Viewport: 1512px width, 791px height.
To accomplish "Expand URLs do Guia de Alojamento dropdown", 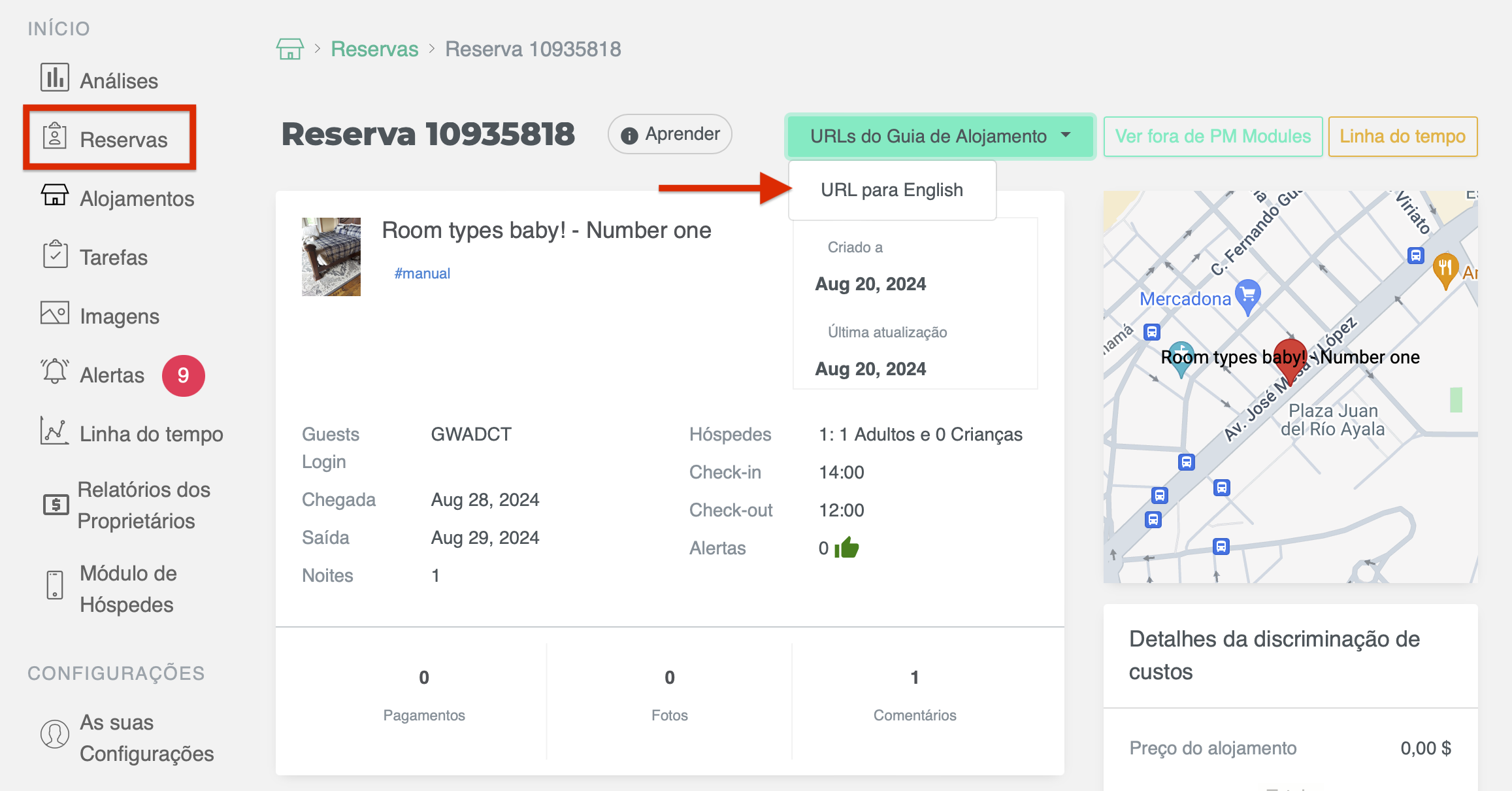I will coord(940,136).
